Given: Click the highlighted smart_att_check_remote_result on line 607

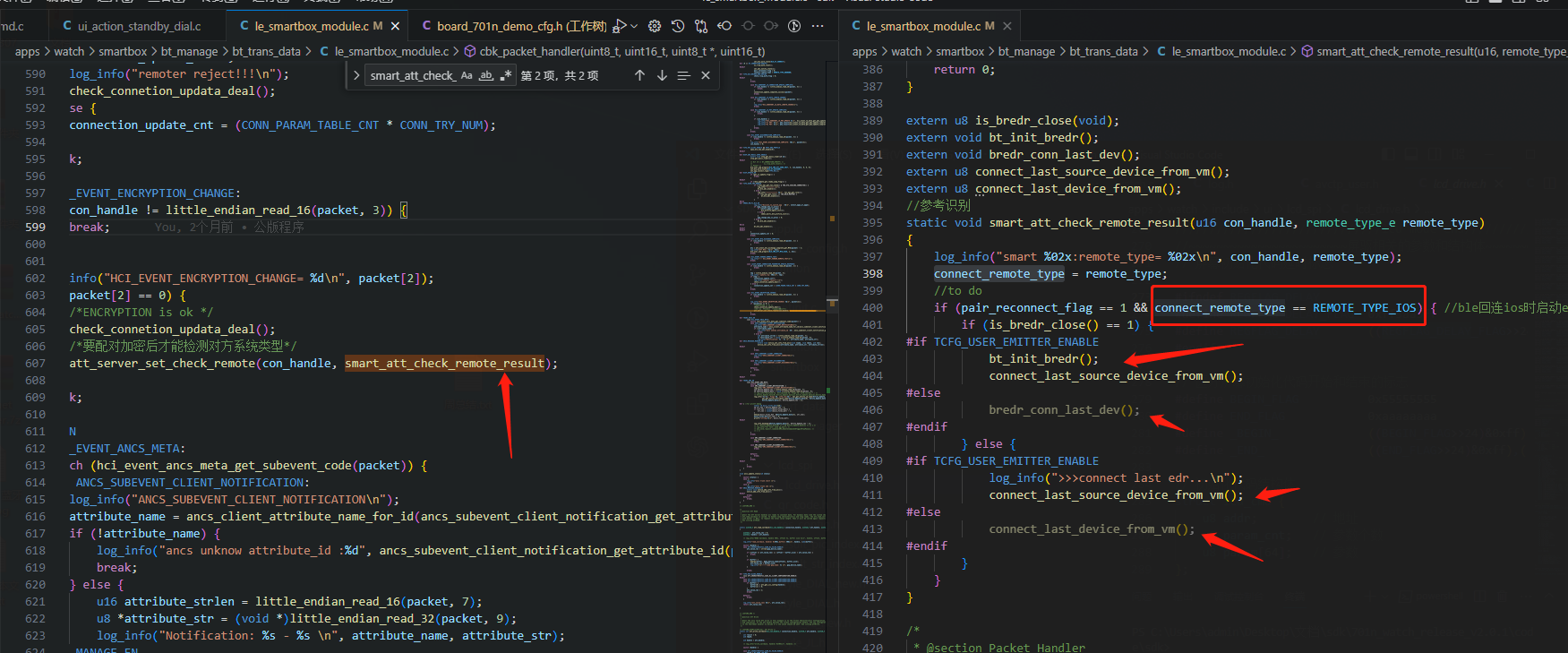Looking at the screenshot, I should [444, 364].
